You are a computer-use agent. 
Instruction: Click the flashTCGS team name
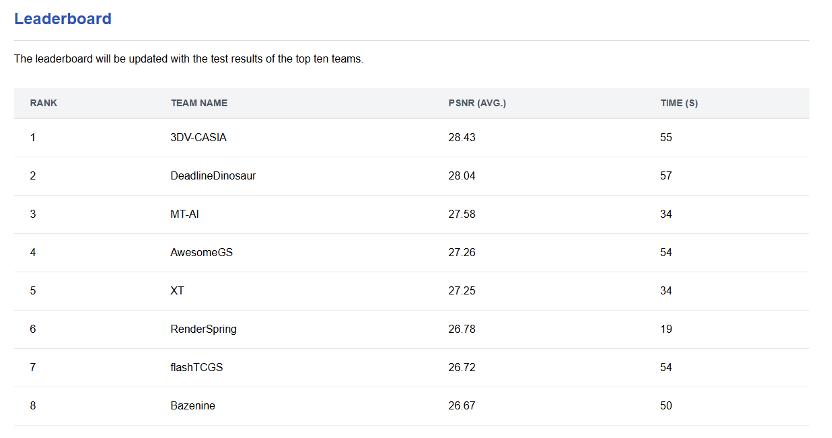[197, 367]
